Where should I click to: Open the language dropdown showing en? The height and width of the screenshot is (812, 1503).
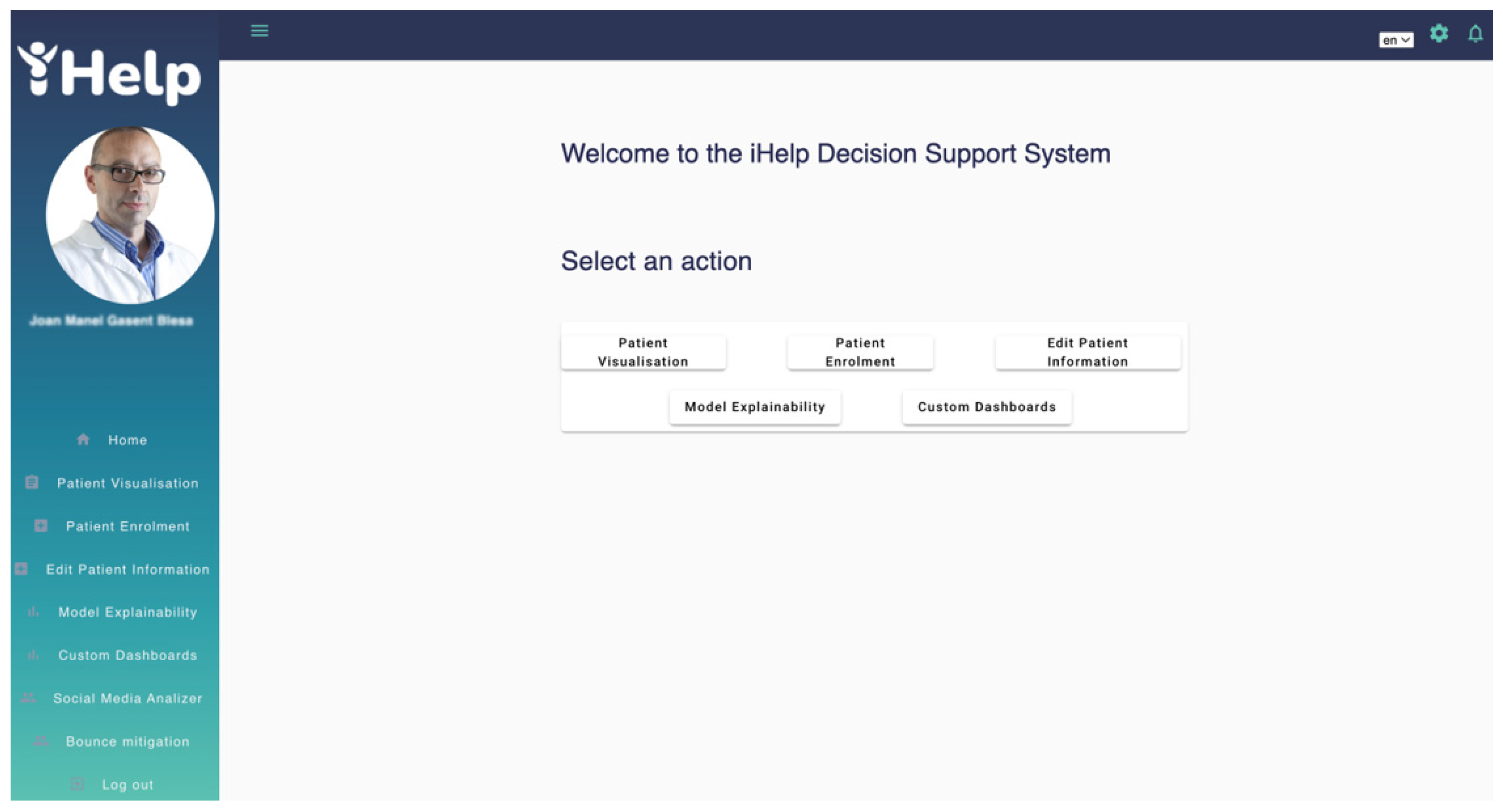click(1396, 40)
